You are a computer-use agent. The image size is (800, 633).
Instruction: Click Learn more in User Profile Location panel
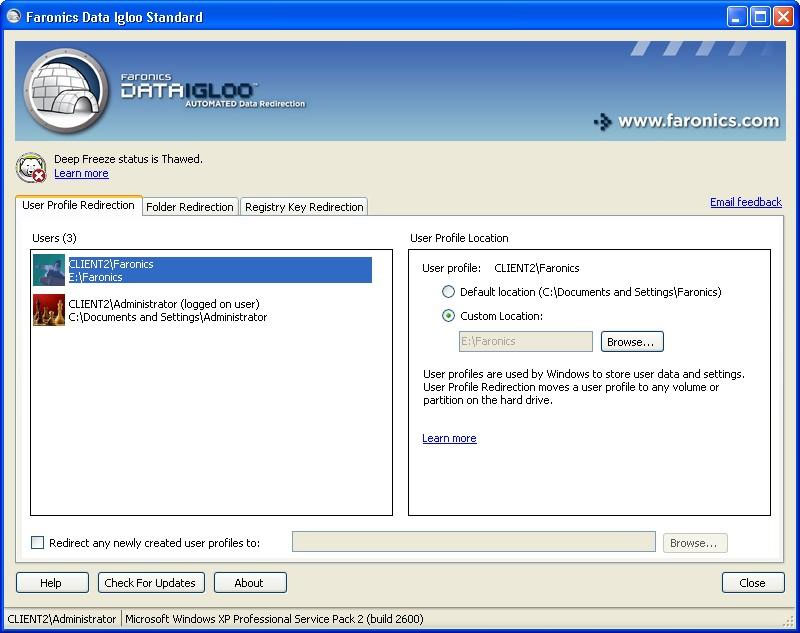pyautogui.click(x=449, y=438)
